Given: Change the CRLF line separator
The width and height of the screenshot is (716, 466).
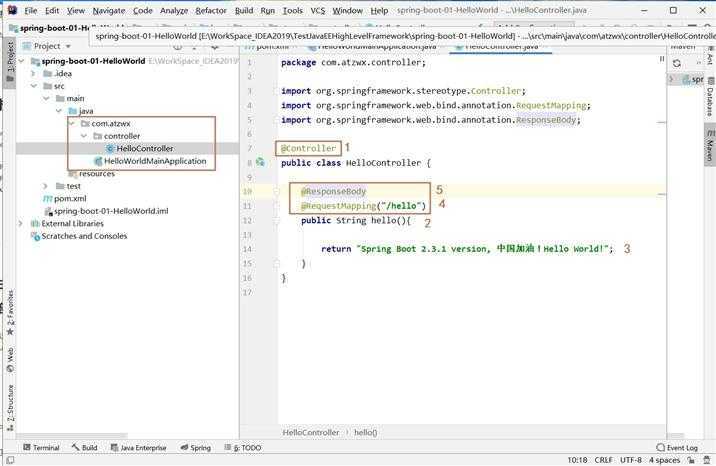Looking at the screenshot, I should [604, 460].
